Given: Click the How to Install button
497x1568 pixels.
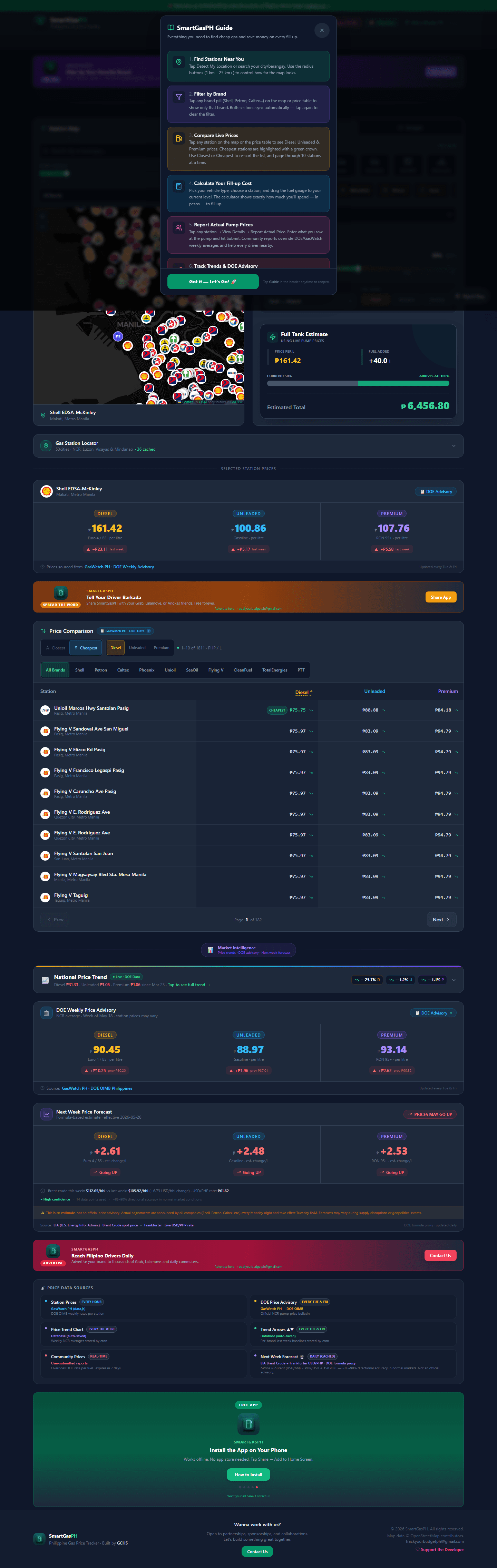Looking at the screenshot, I should click(x=248, y=1474).
